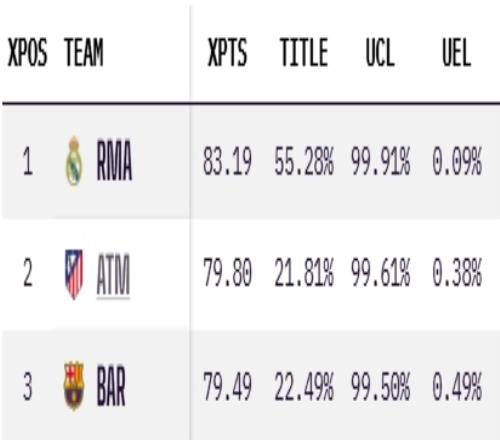Image resolution: width=500 pixels, height=440 pixels.
Task: Open the BAR team link
Action: click(x=111, y=386)
